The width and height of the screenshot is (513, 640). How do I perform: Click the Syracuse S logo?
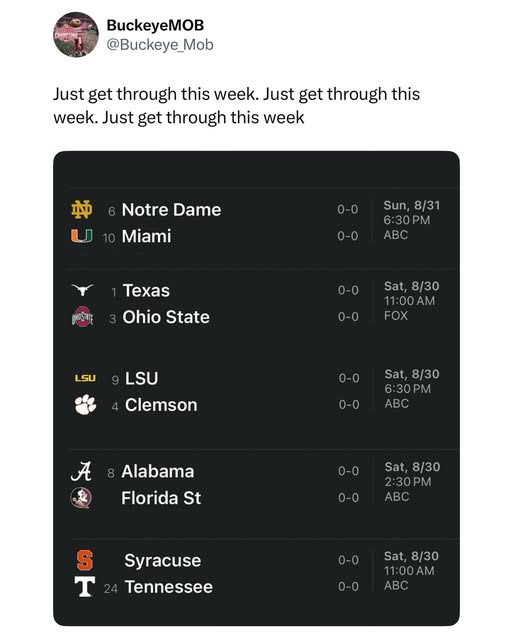tap(85, 560)
